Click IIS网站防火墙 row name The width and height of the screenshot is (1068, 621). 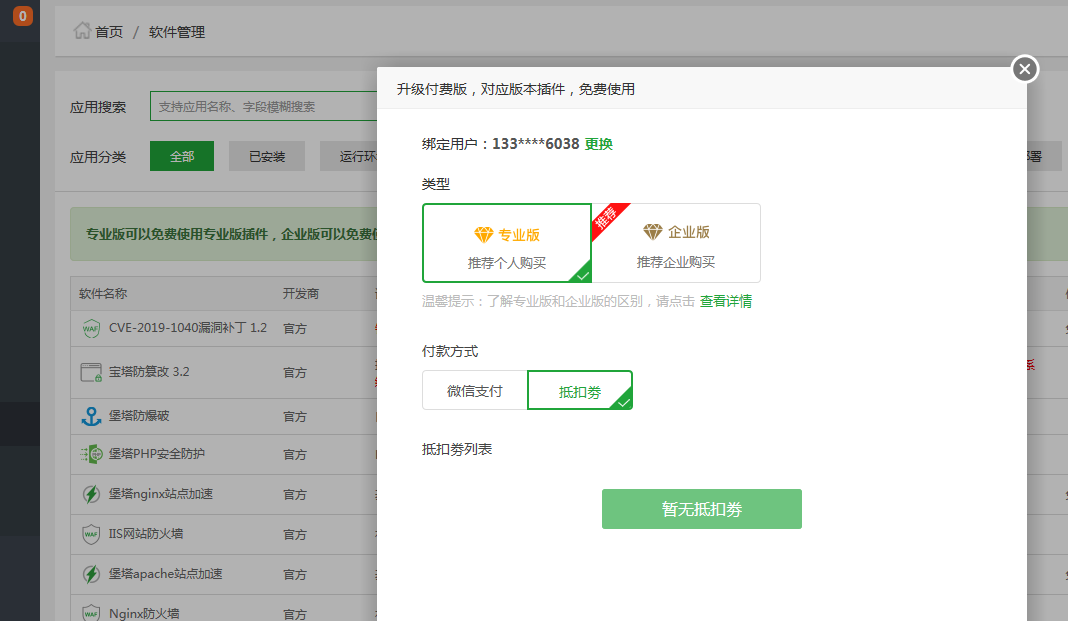146,534
